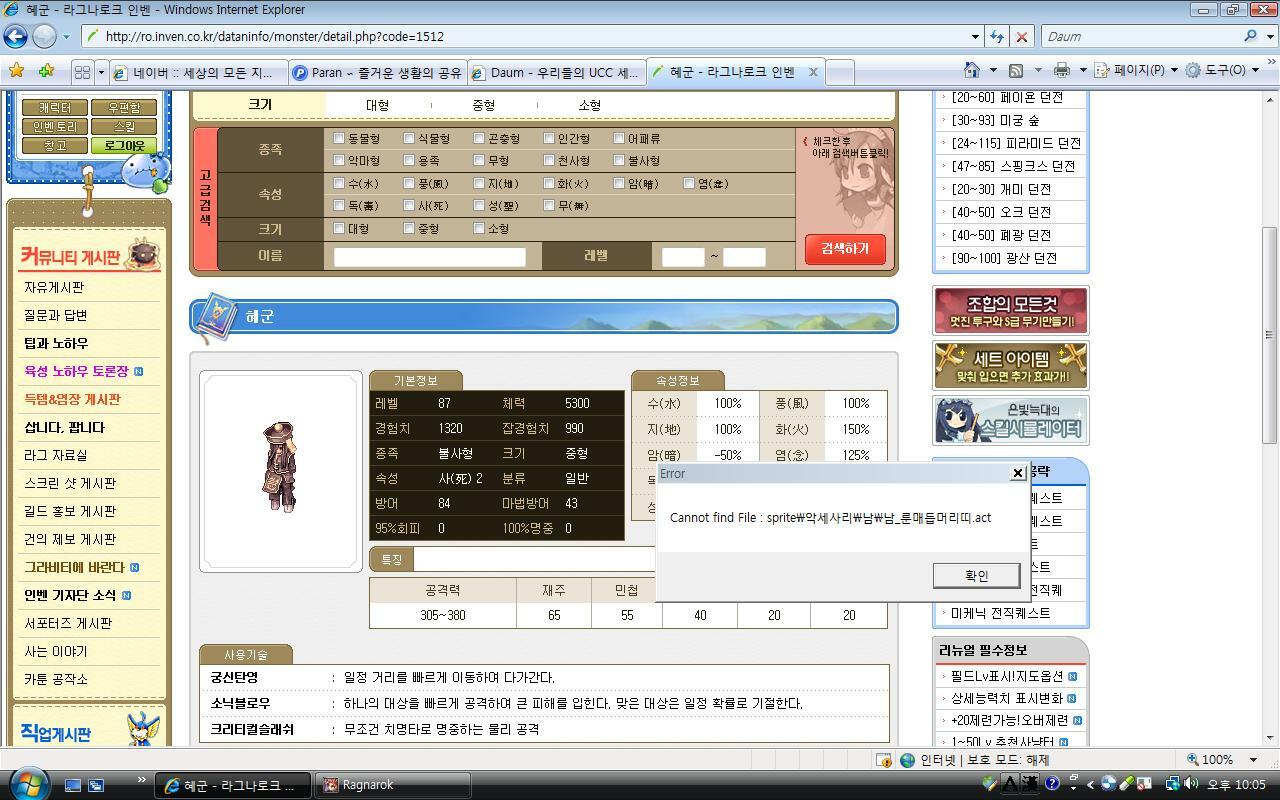The width and height of the screenshot is (1280, 800).
Task: Click the Home icon in the toolbar
Action: (971, 70)
